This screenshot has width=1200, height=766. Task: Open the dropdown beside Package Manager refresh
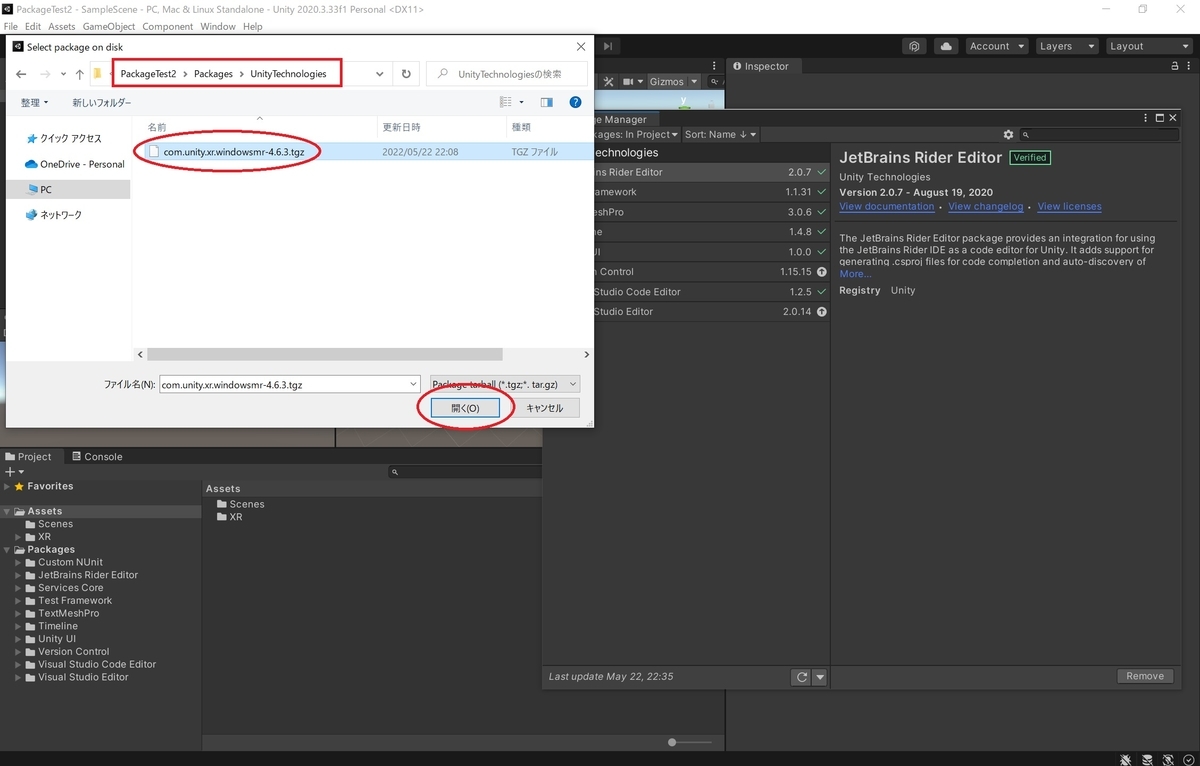820,677
